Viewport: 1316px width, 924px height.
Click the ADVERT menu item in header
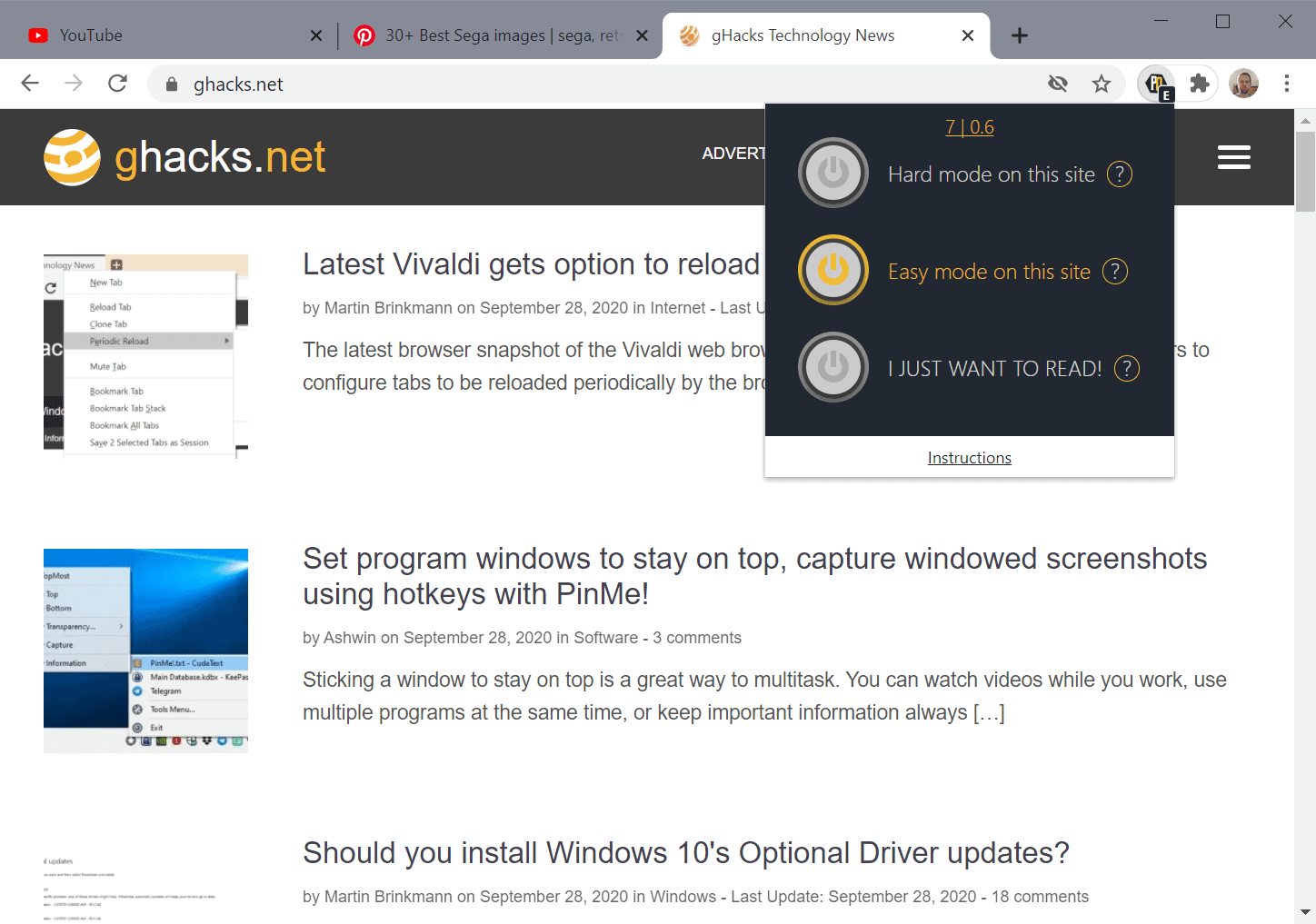click(733, 154)
